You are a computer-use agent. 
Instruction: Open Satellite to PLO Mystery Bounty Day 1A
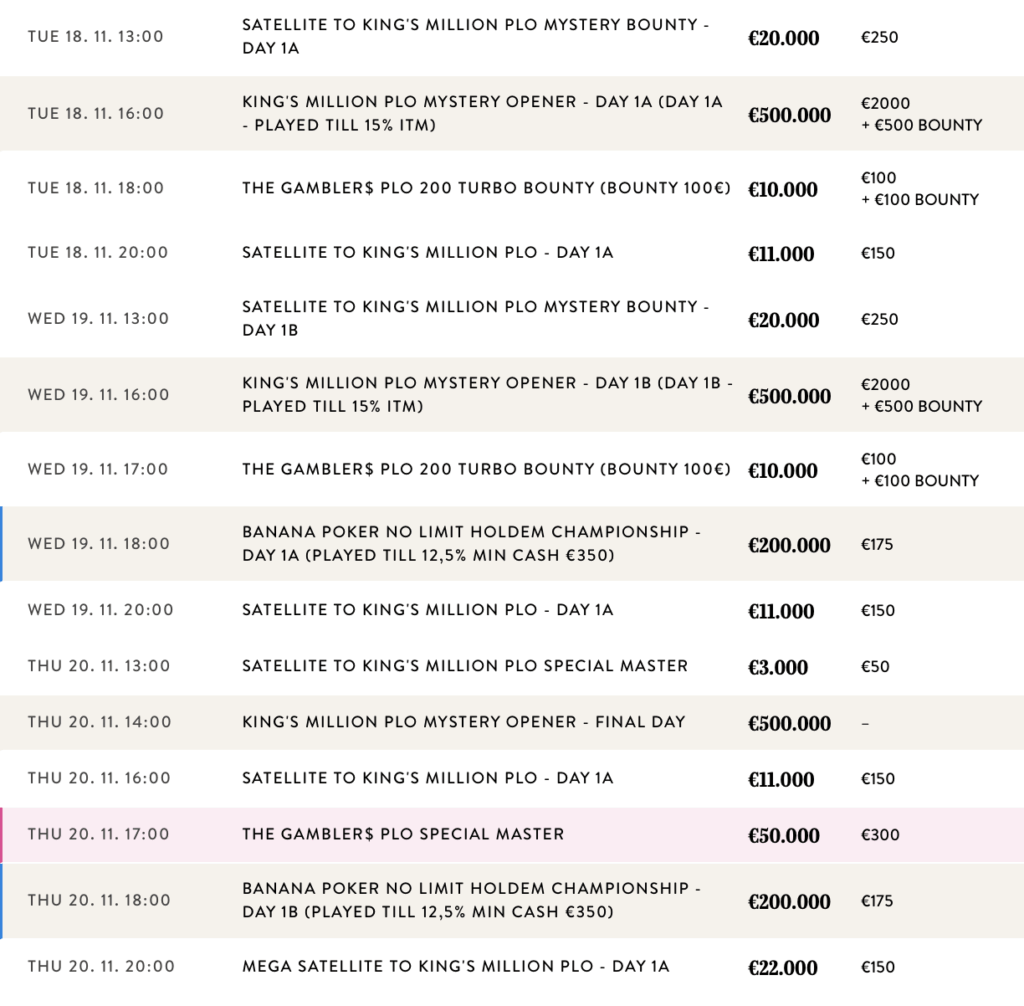coord(475,37)
